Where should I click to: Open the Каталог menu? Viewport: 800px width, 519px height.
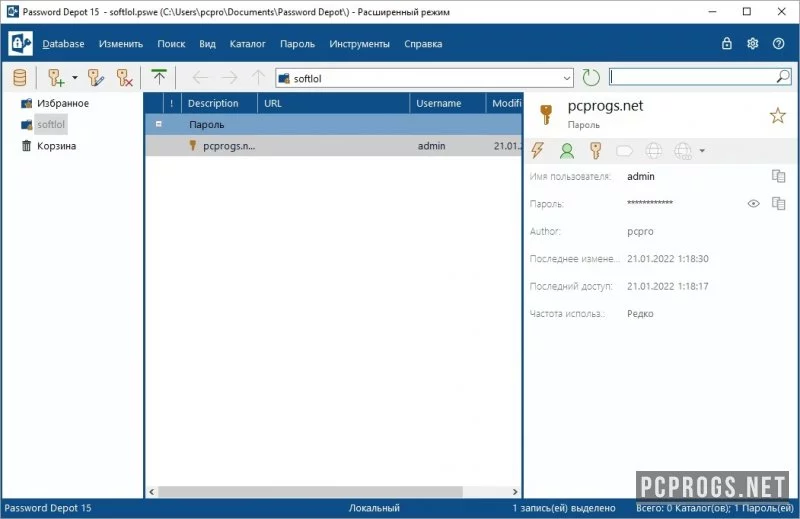(x=247, y=44)
